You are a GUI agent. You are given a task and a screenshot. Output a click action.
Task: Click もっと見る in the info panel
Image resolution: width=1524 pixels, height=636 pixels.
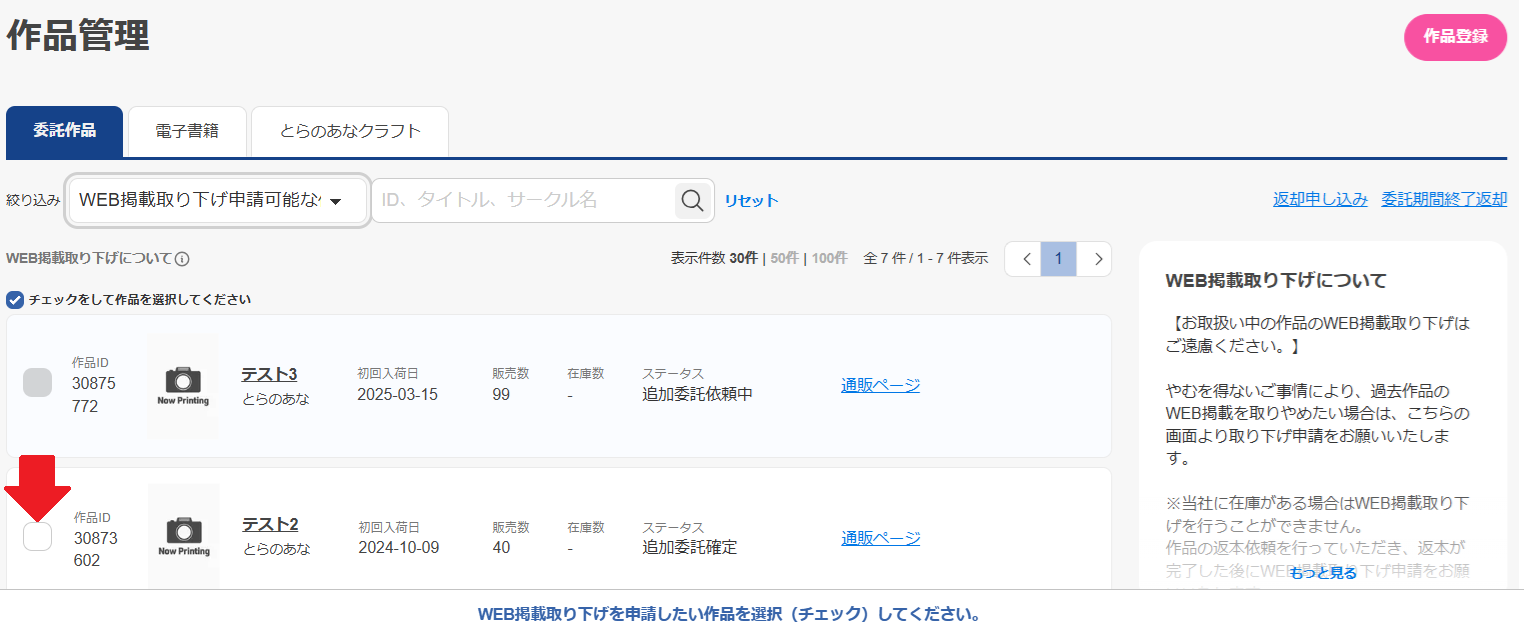tap(1324, 572)
